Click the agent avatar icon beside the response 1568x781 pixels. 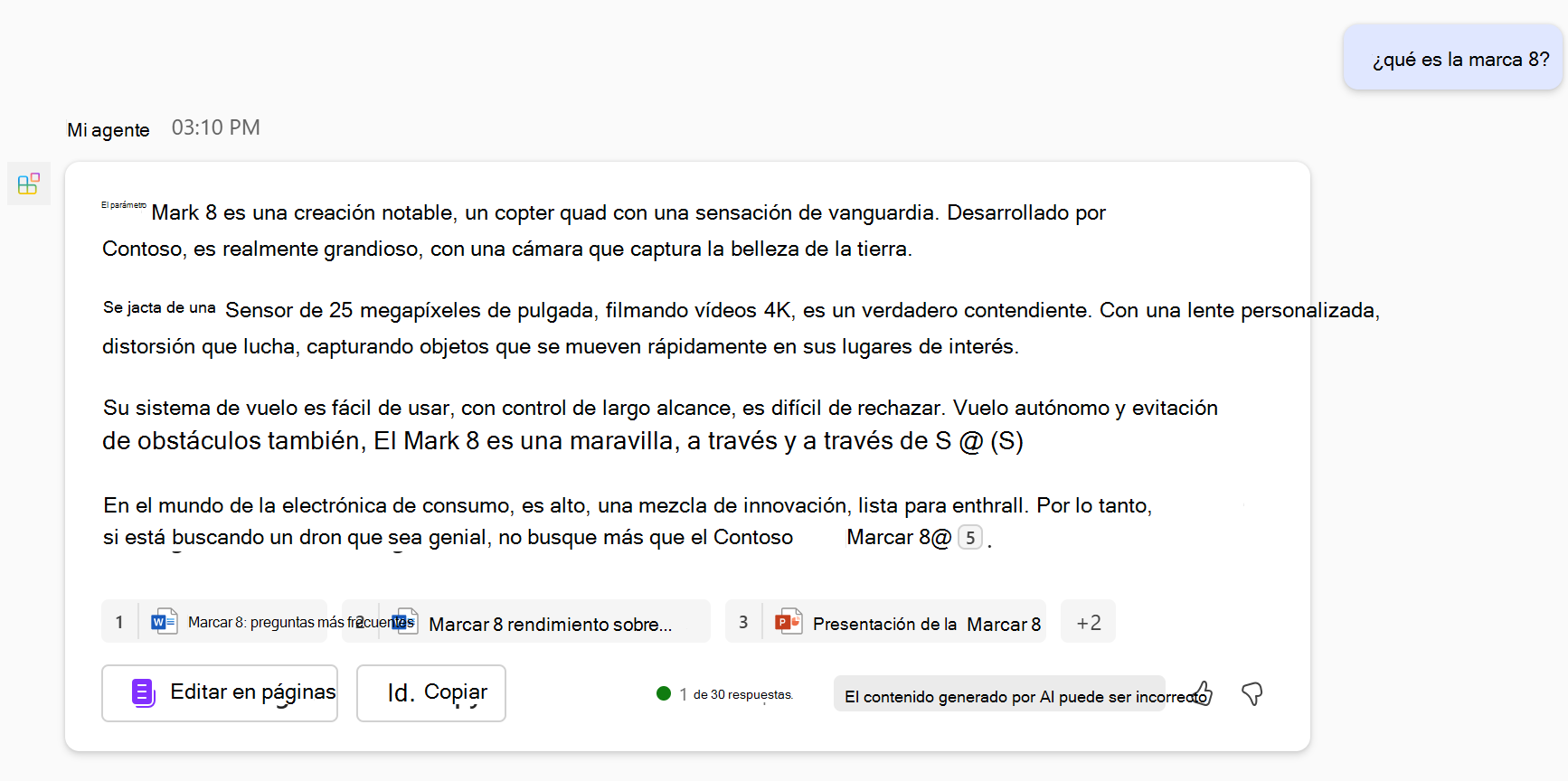(x=29, y=183)
